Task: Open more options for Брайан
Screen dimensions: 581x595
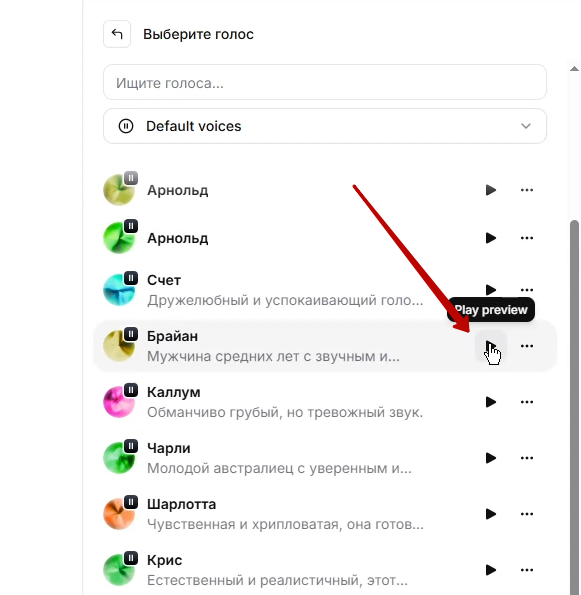Action: [527, 346]
